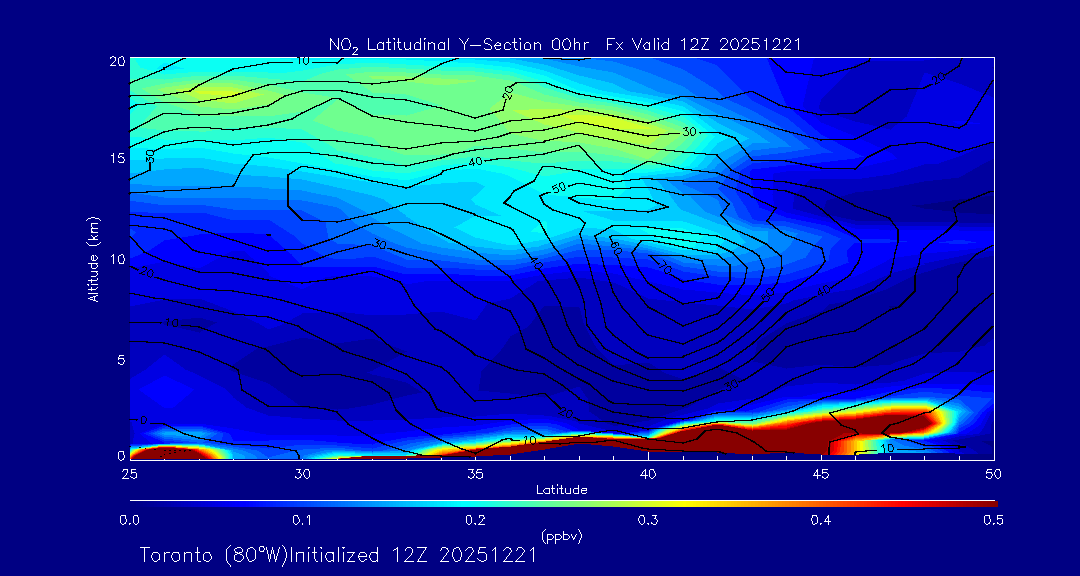Click colorbar label 0.2
Viewport: 1080px width, 576px height.
pyautogui.click(x=475, y=520)
